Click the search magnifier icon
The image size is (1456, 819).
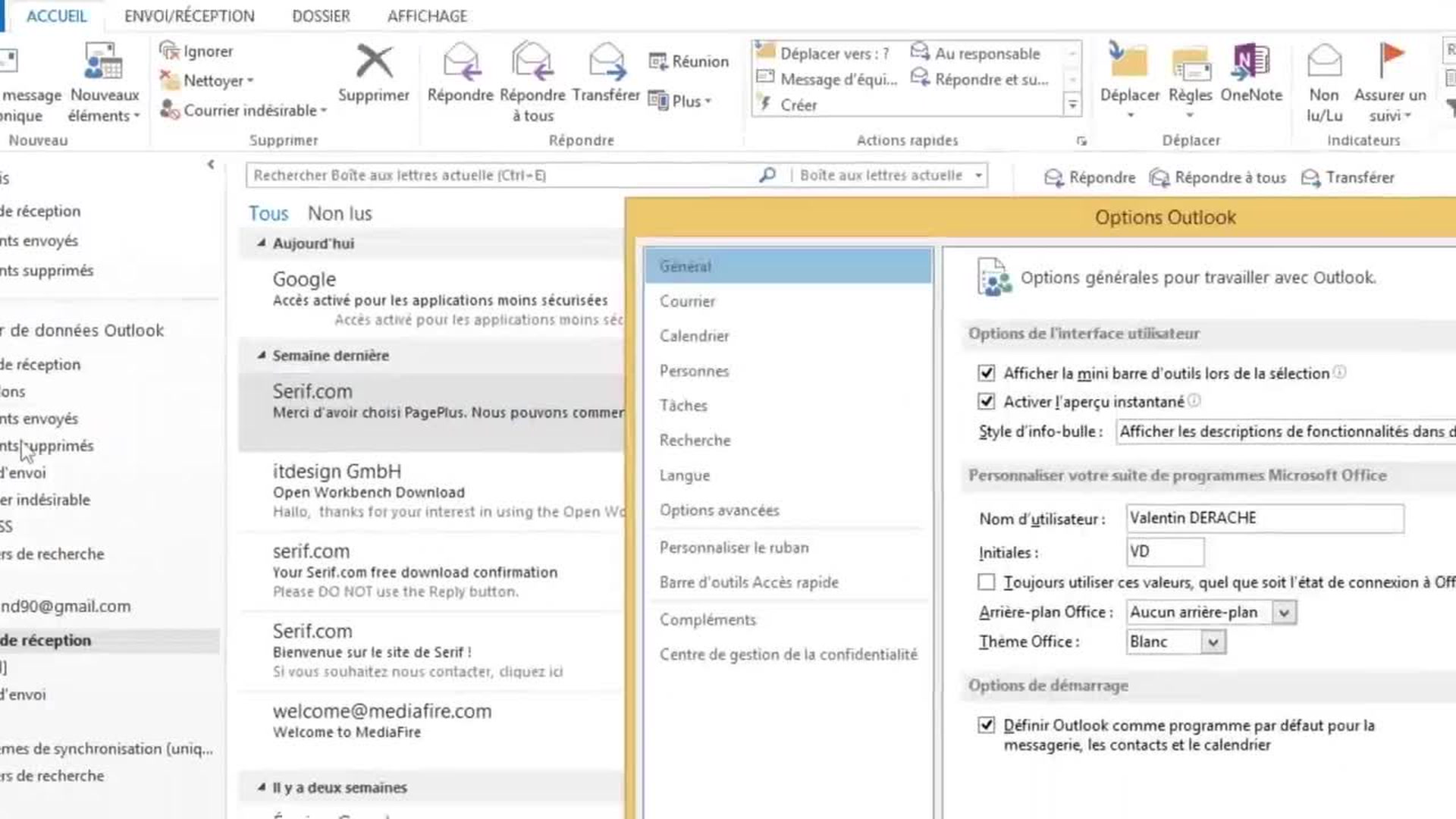tap(767, 175)
